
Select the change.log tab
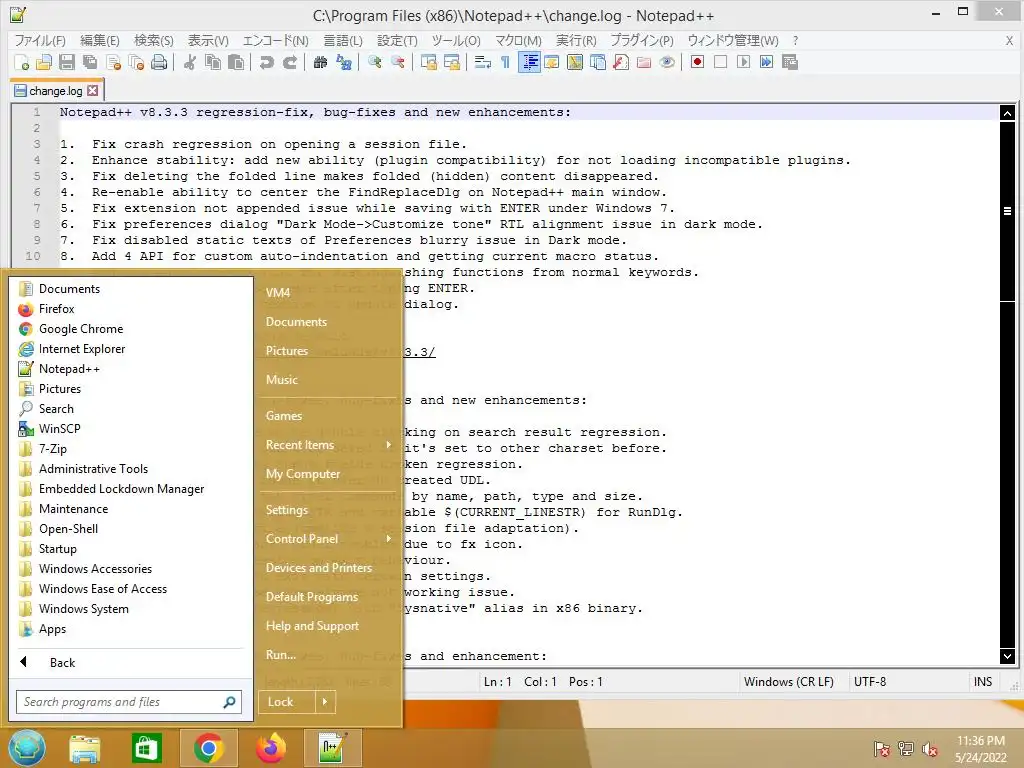click(x=56, y=91)
